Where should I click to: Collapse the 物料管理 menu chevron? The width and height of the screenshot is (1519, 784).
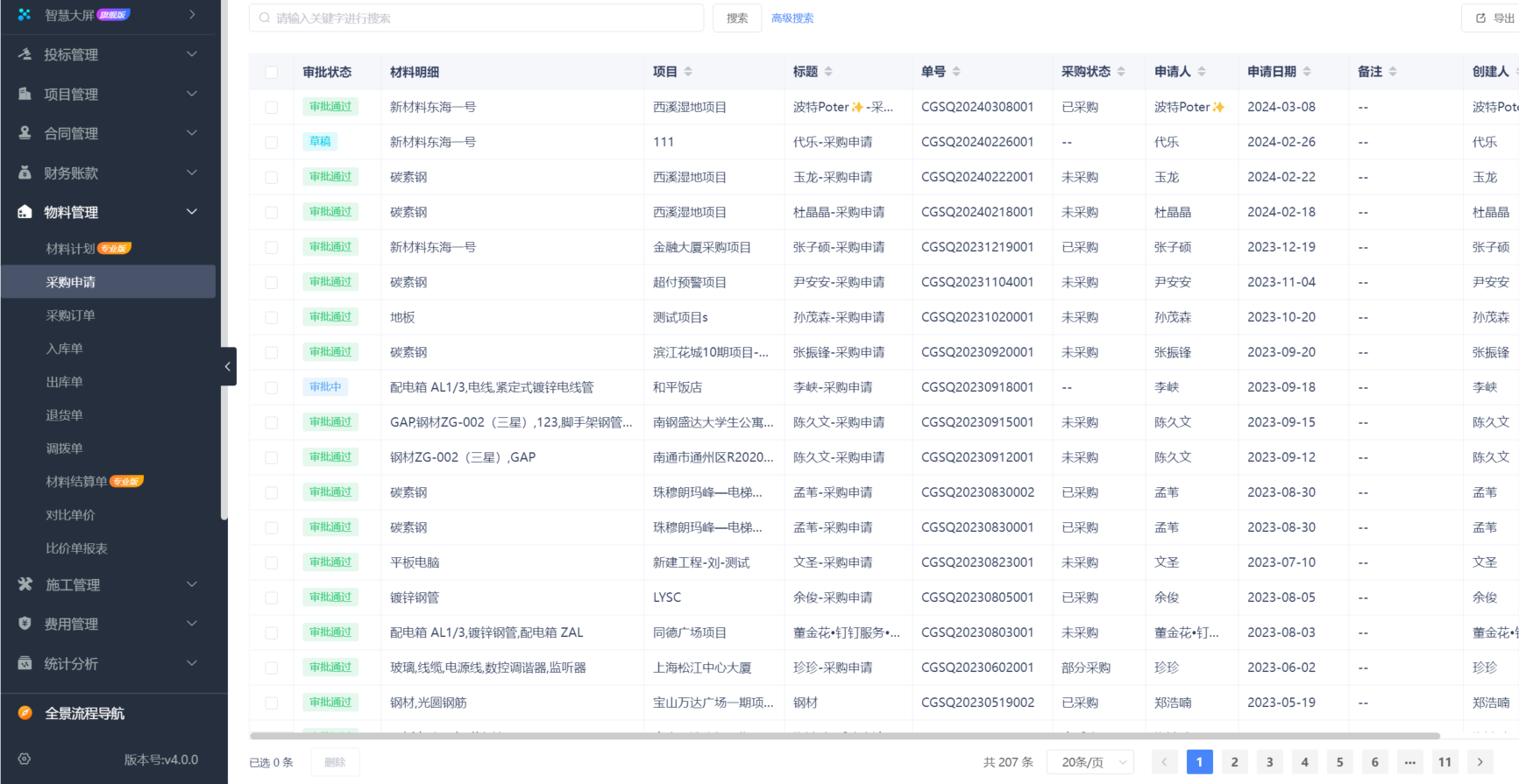[192, 212]
